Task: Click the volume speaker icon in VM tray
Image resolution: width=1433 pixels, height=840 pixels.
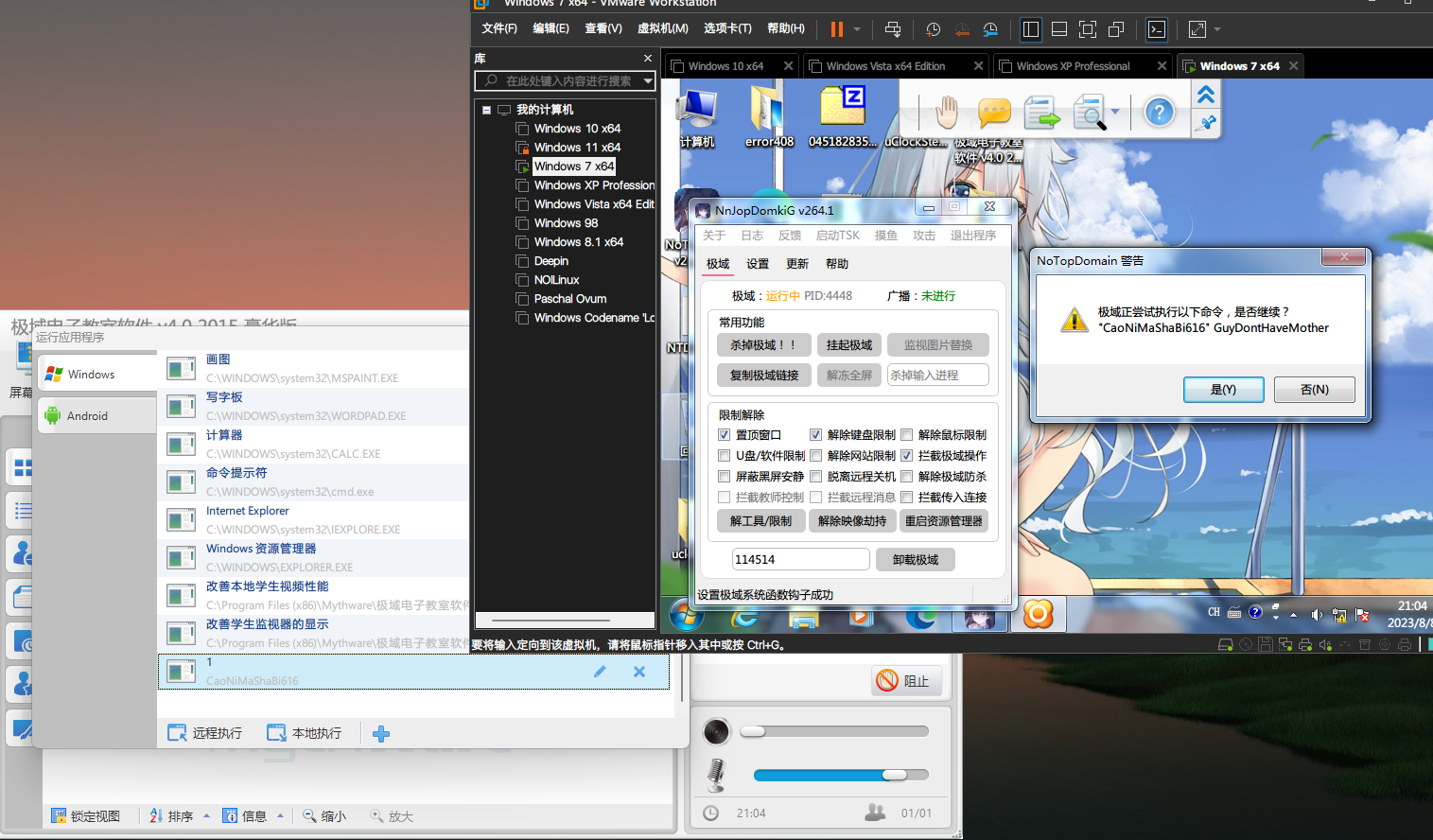Action: click(1316, 614)
